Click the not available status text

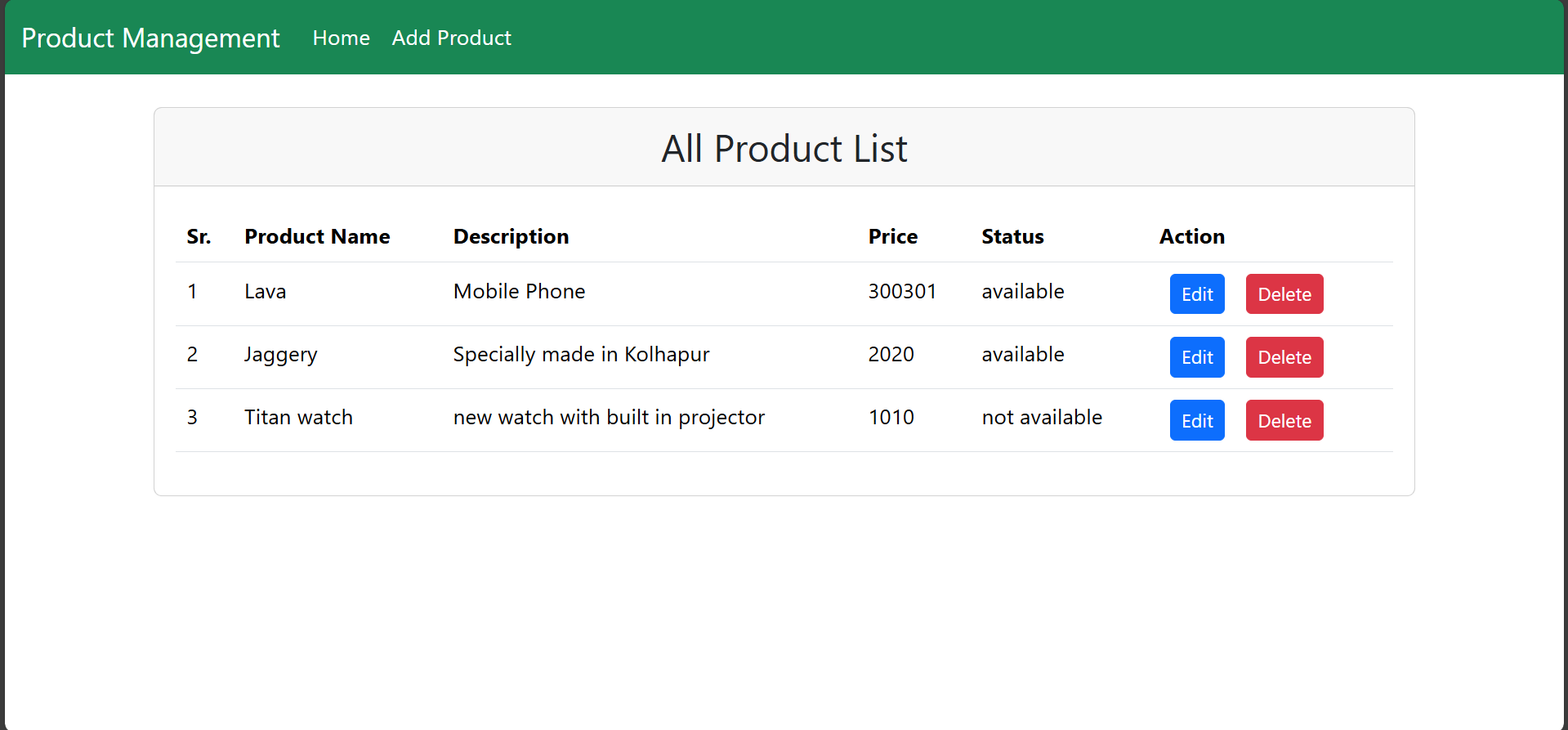pos(1041,418)
